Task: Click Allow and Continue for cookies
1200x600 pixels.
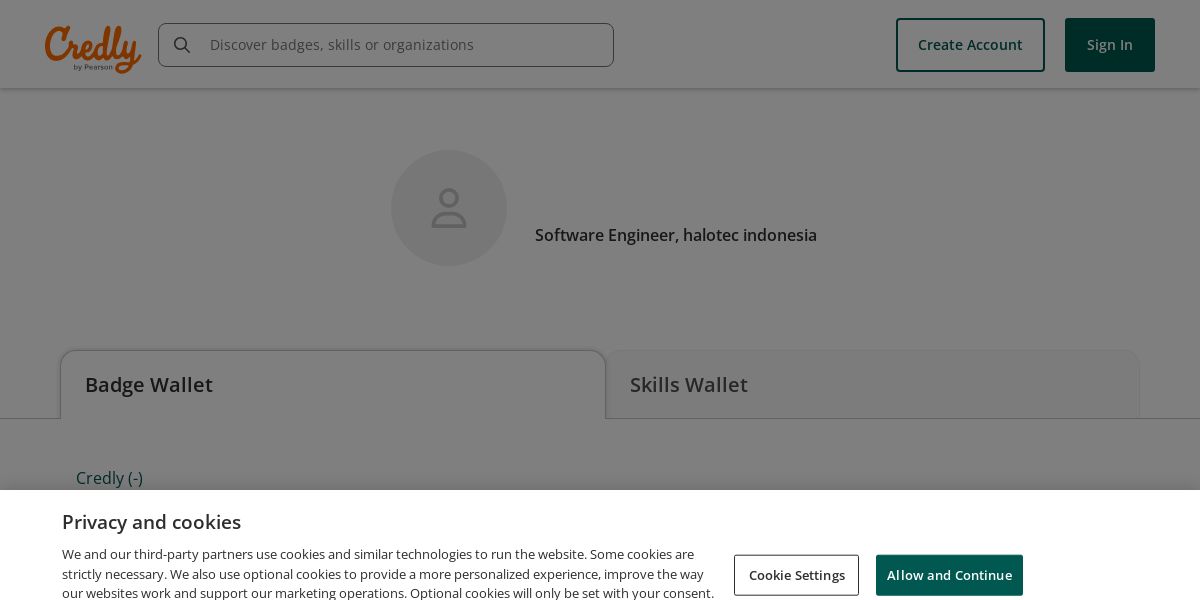Action: coord(949,575)
